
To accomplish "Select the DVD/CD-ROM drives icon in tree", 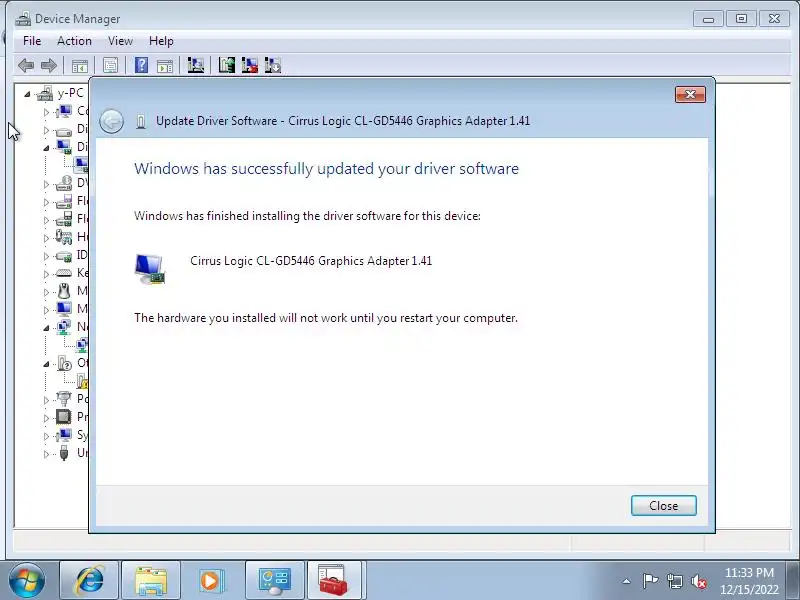I will click(64, 183).
